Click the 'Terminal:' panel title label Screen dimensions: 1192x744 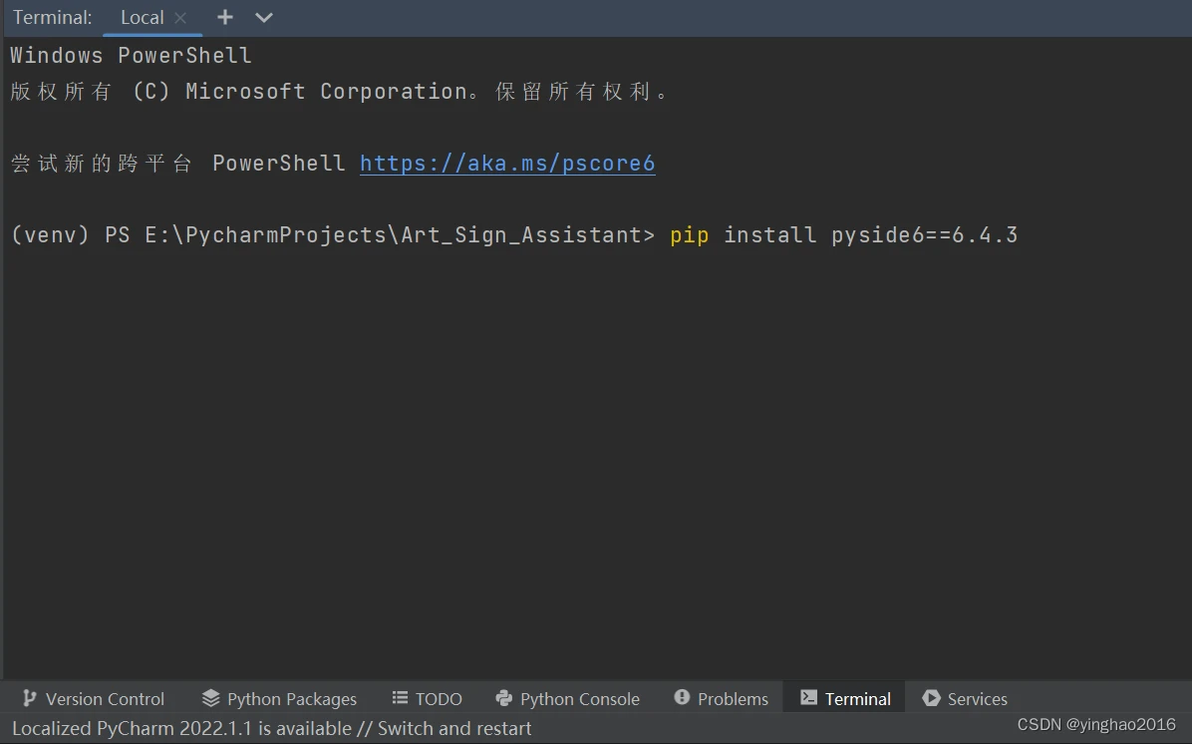tap(52, 18)
